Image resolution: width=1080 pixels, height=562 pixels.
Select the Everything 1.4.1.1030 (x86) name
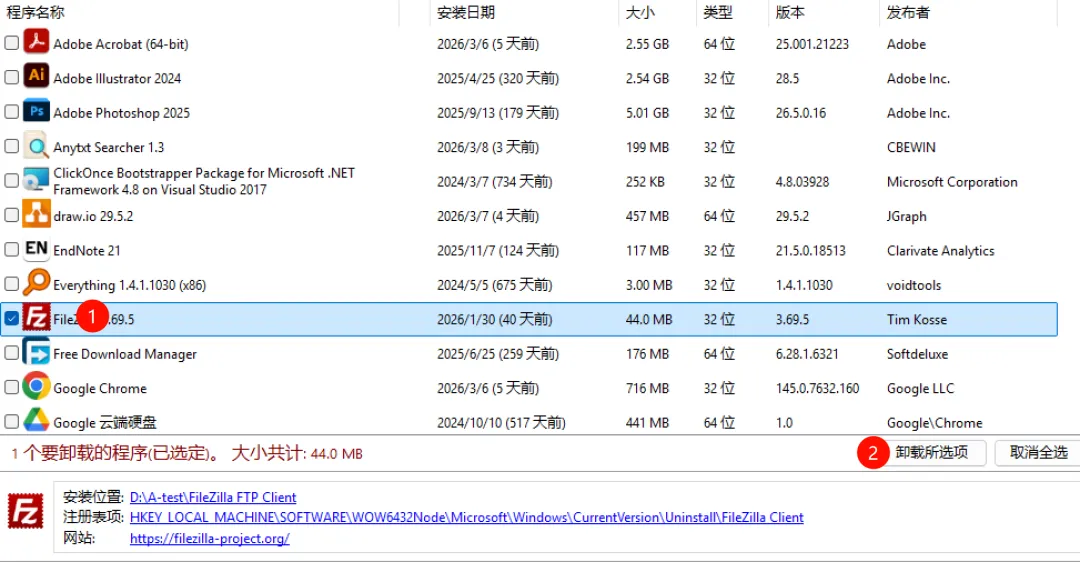(129, 285)
